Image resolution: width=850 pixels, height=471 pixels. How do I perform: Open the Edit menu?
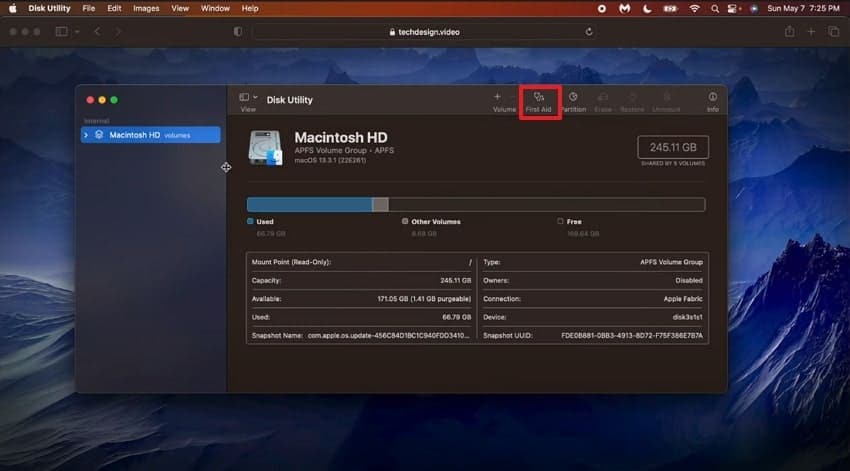(114, 8)
